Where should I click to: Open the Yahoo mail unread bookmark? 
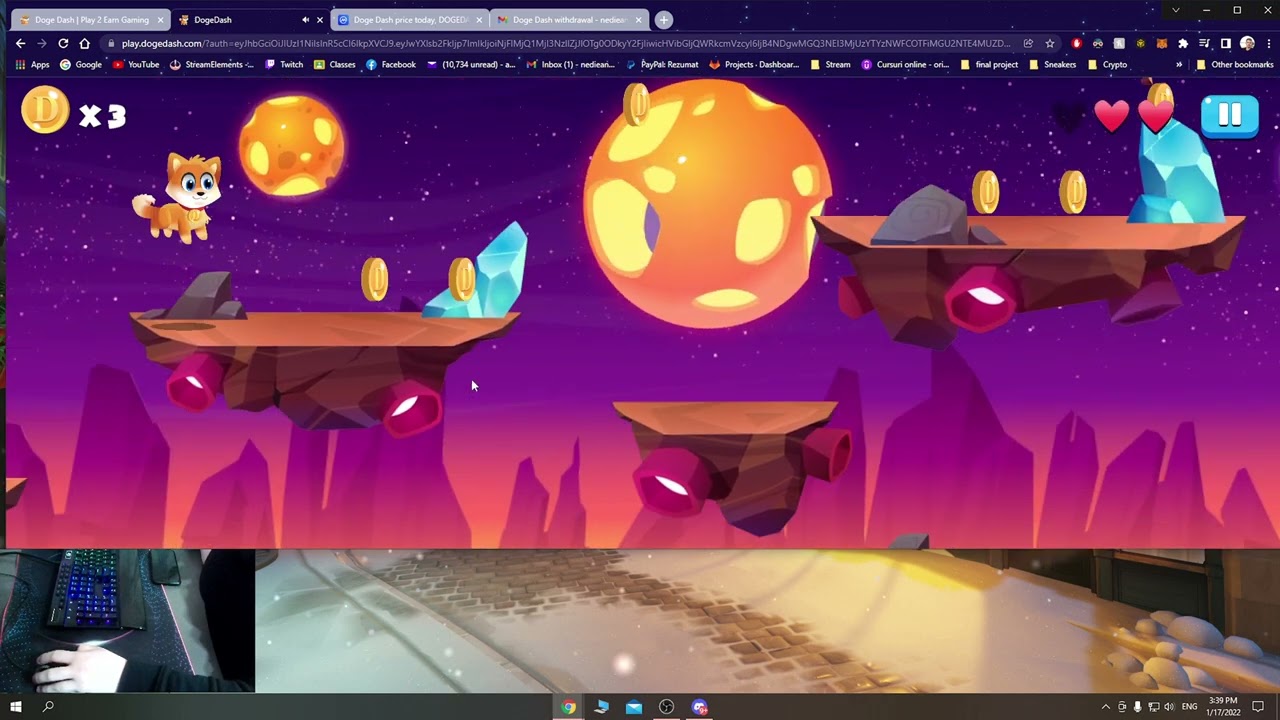471,64
